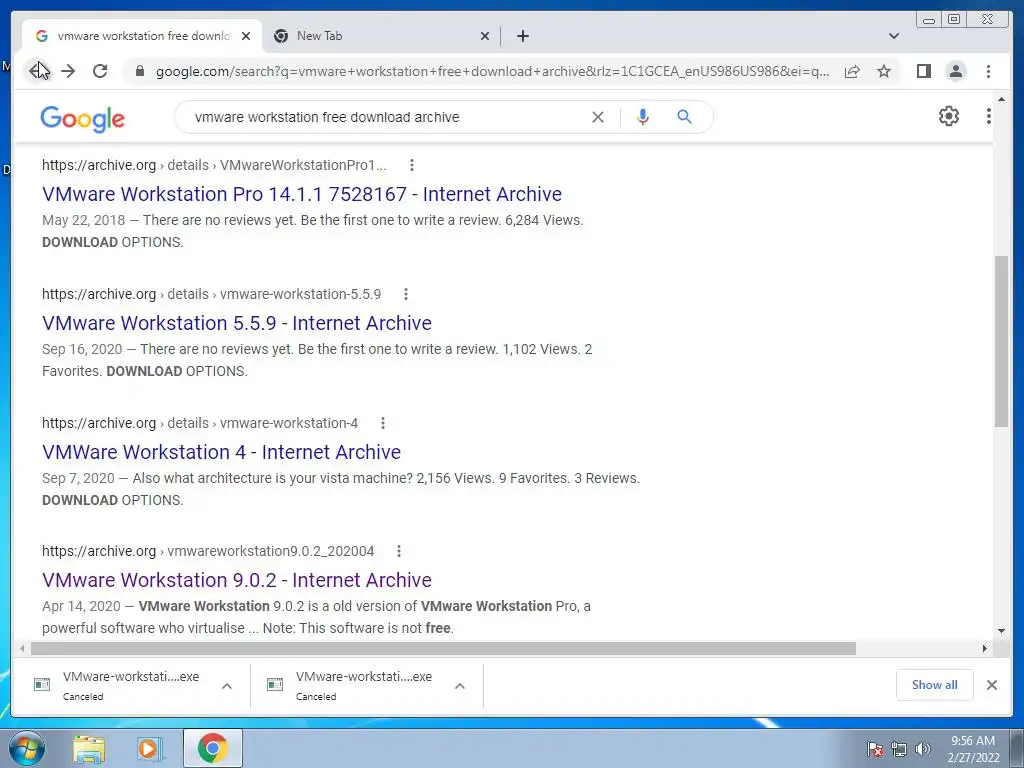1024x768 pixels.
Task: Go back using the browser back arrow
Action: [x=37, y=71]
